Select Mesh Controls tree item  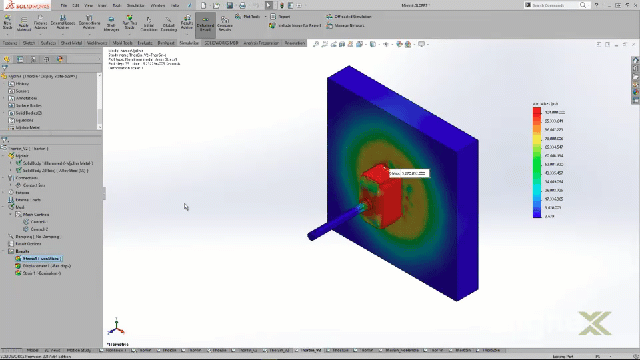point(32,215)
